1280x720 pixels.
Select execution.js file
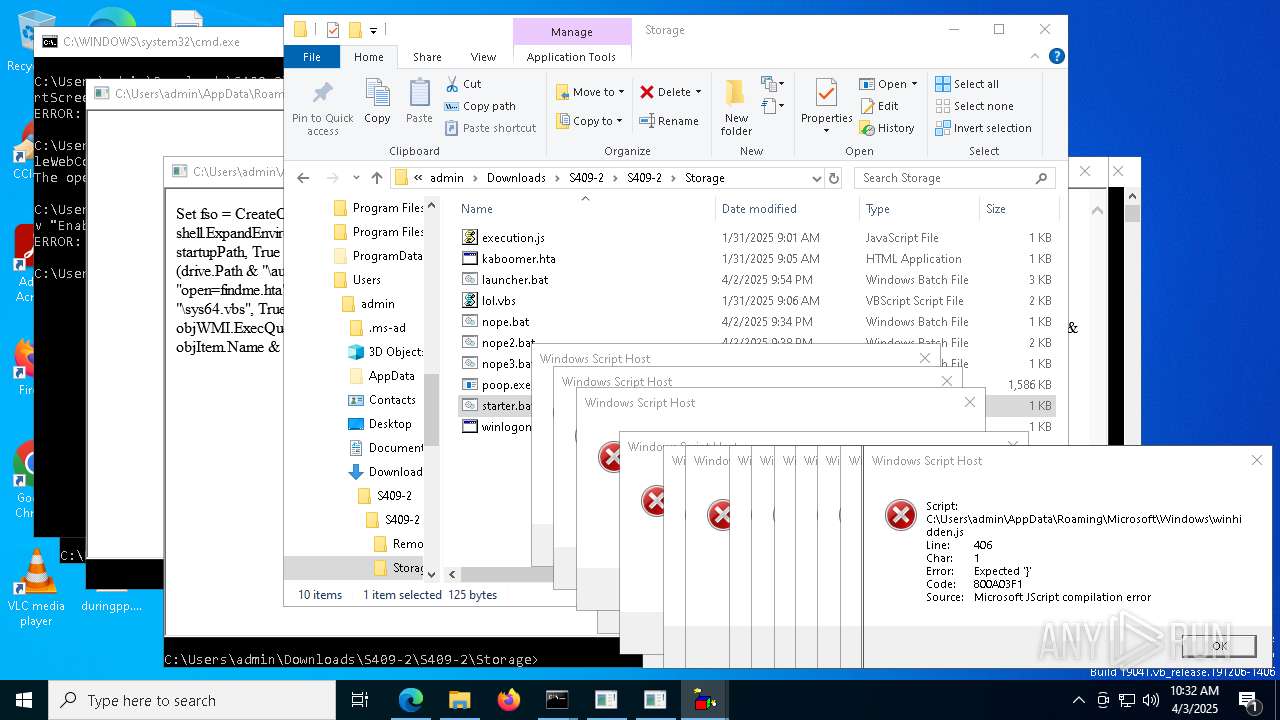513,238
